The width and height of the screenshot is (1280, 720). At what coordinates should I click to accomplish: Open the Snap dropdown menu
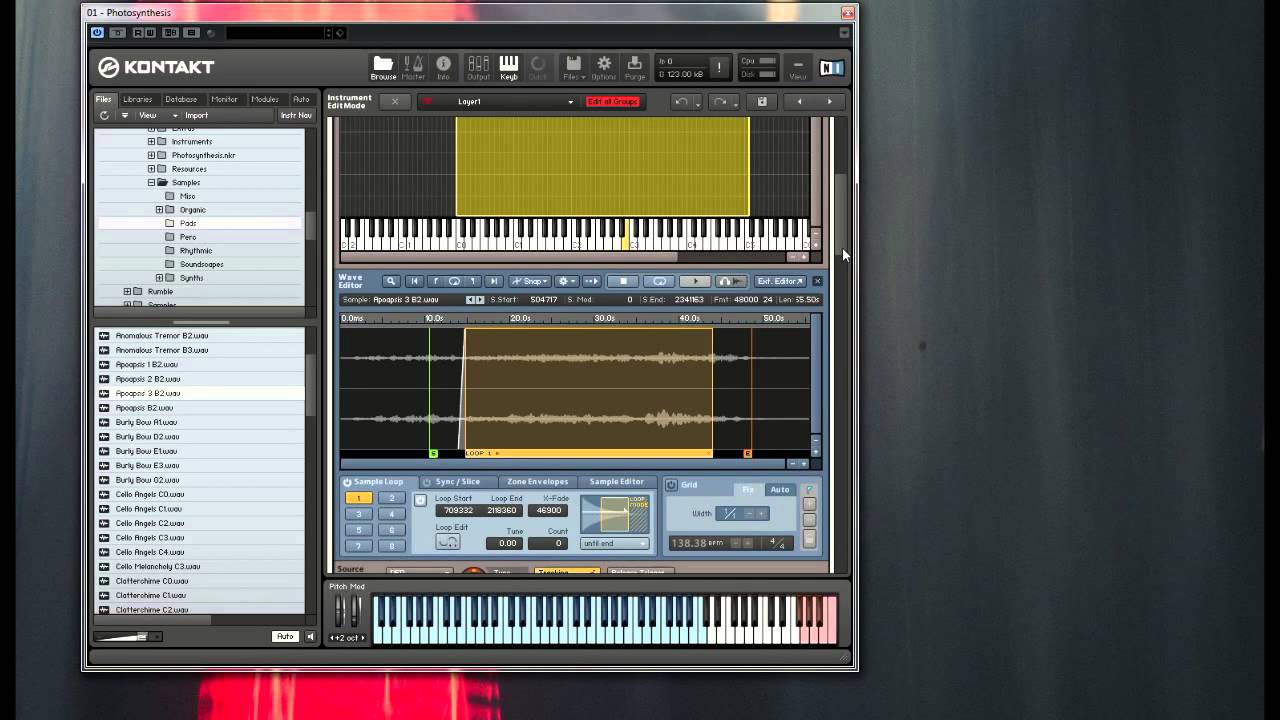pos(530,281)
